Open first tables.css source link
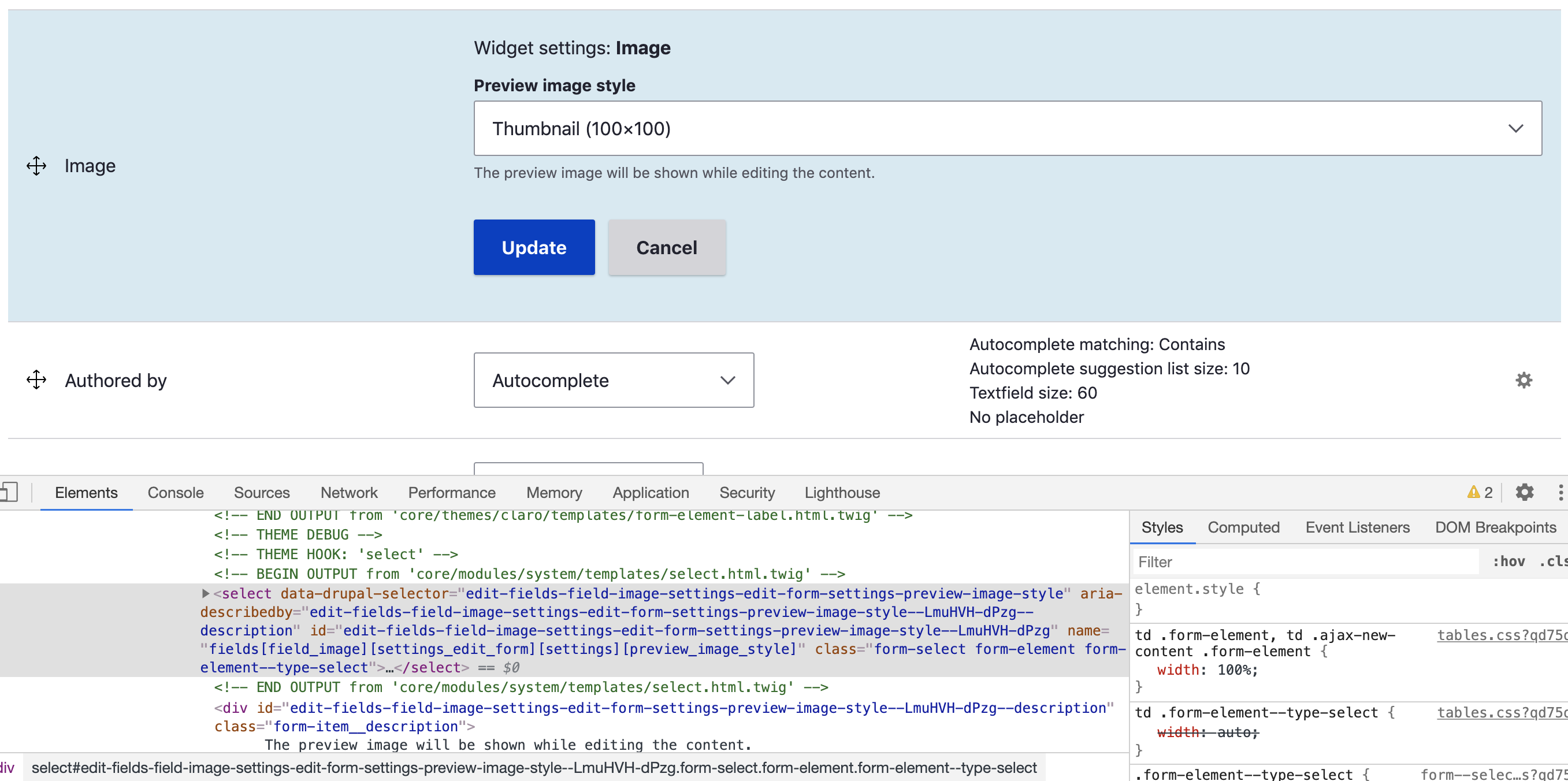This screenshot has height=781, width=1568. [x=1502, y=635]
